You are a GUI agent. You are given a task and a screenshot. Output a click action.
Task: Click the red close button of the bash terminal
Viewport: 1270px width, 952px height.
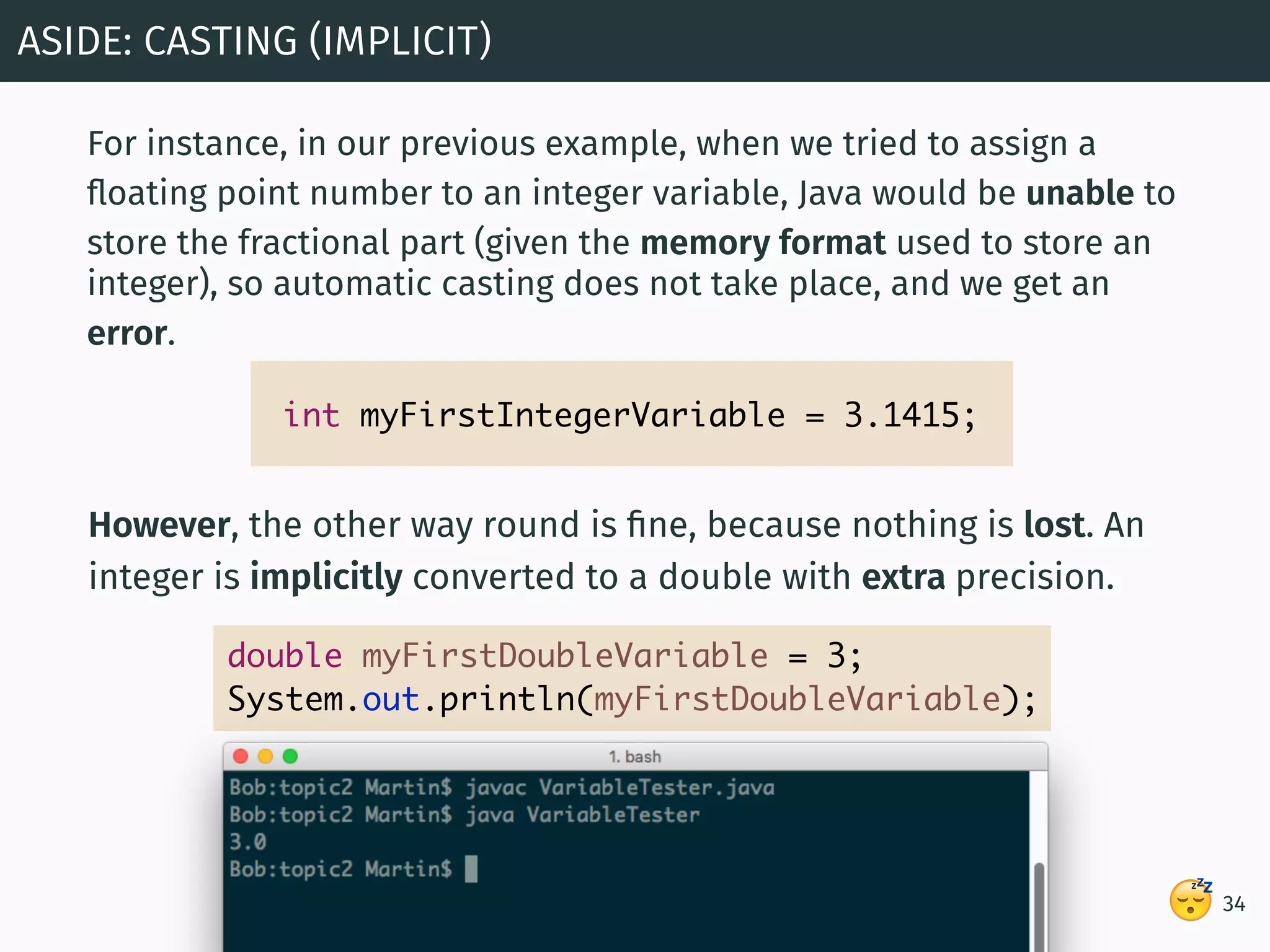pos(241,756)
